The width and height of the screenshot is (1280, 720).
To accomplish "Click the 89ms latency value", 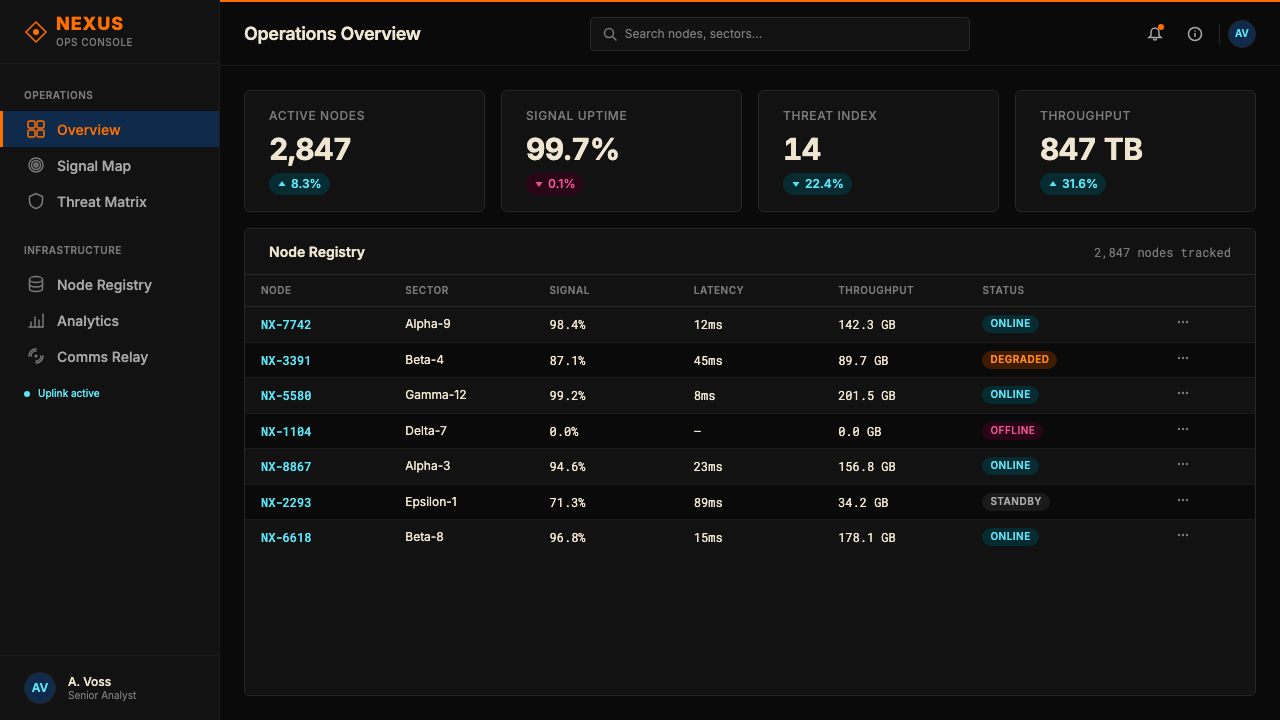I will [708, 503].
